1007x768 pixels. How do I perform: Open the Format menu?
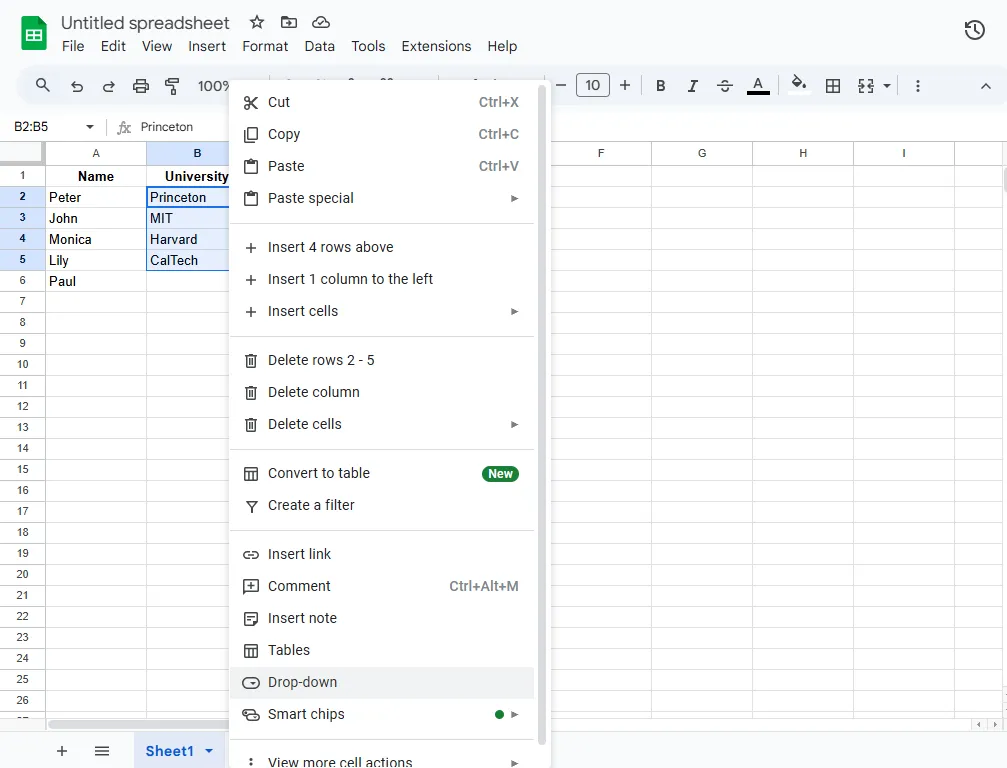[265, 46]
